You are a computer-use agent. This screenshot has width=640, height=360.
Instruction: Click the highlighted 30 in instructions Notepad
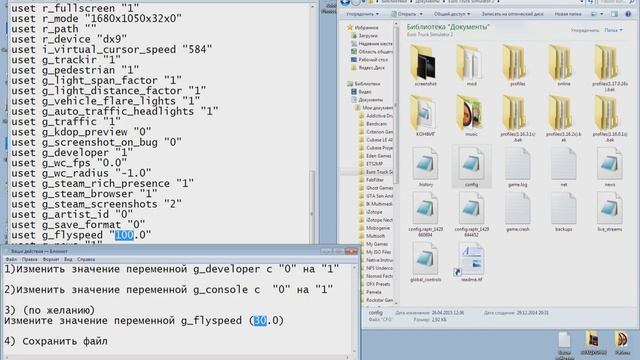[x=260, y=320]
